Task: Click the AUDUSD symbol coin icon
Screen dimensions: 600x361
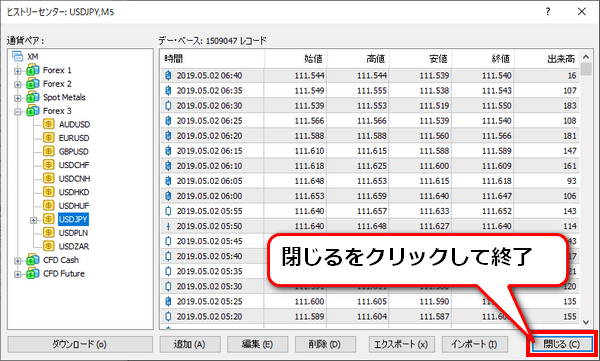Action: [49, 124]
